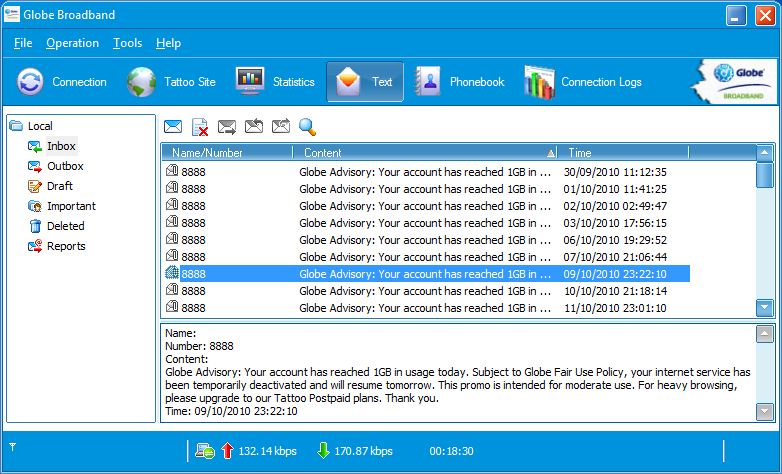The image size is (782, 474).
Task: Click the message icon of the 11/10/2010 row
Action: coord(172,306)
